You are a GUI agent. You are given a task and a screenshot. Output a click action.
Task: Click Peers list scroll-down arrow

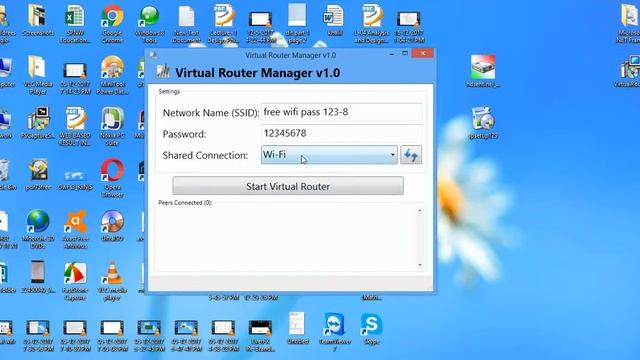(x=420, y=265)
